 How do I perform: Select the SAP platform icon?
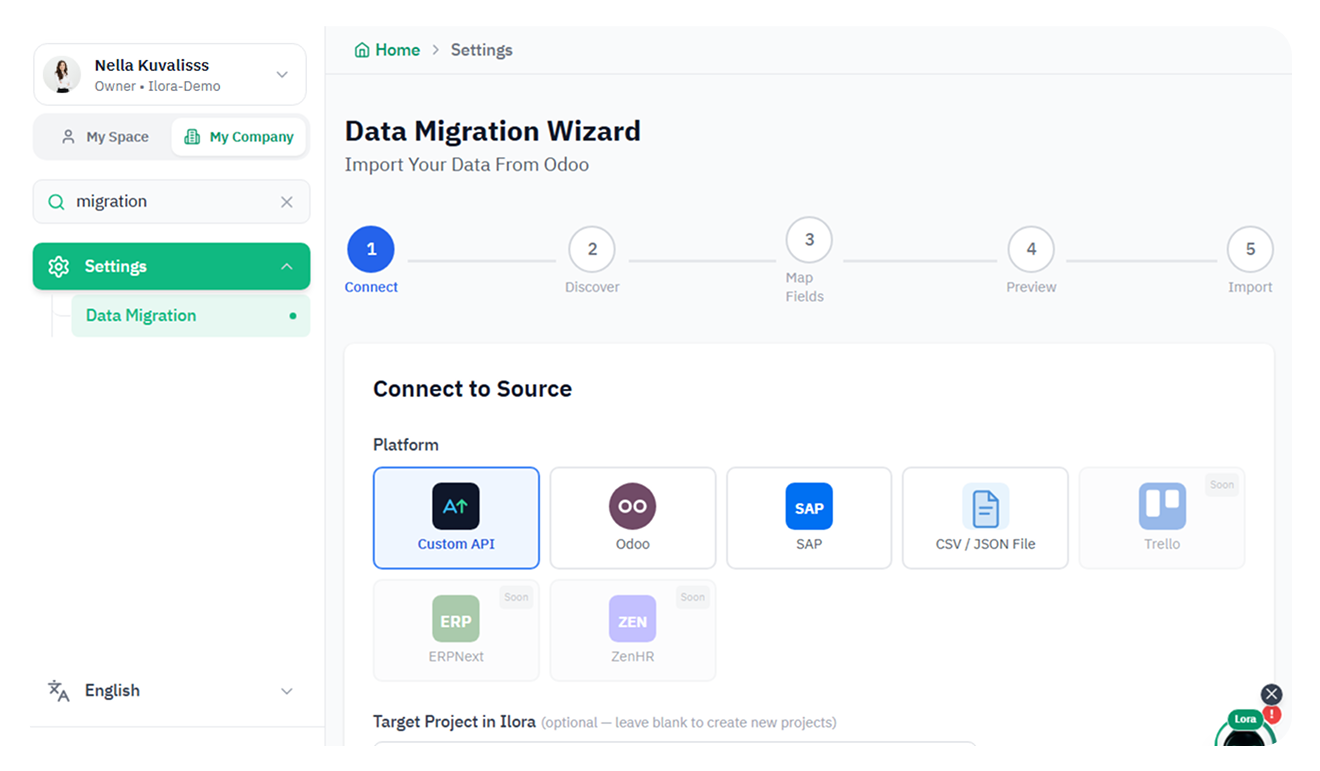tap(809, 506)
